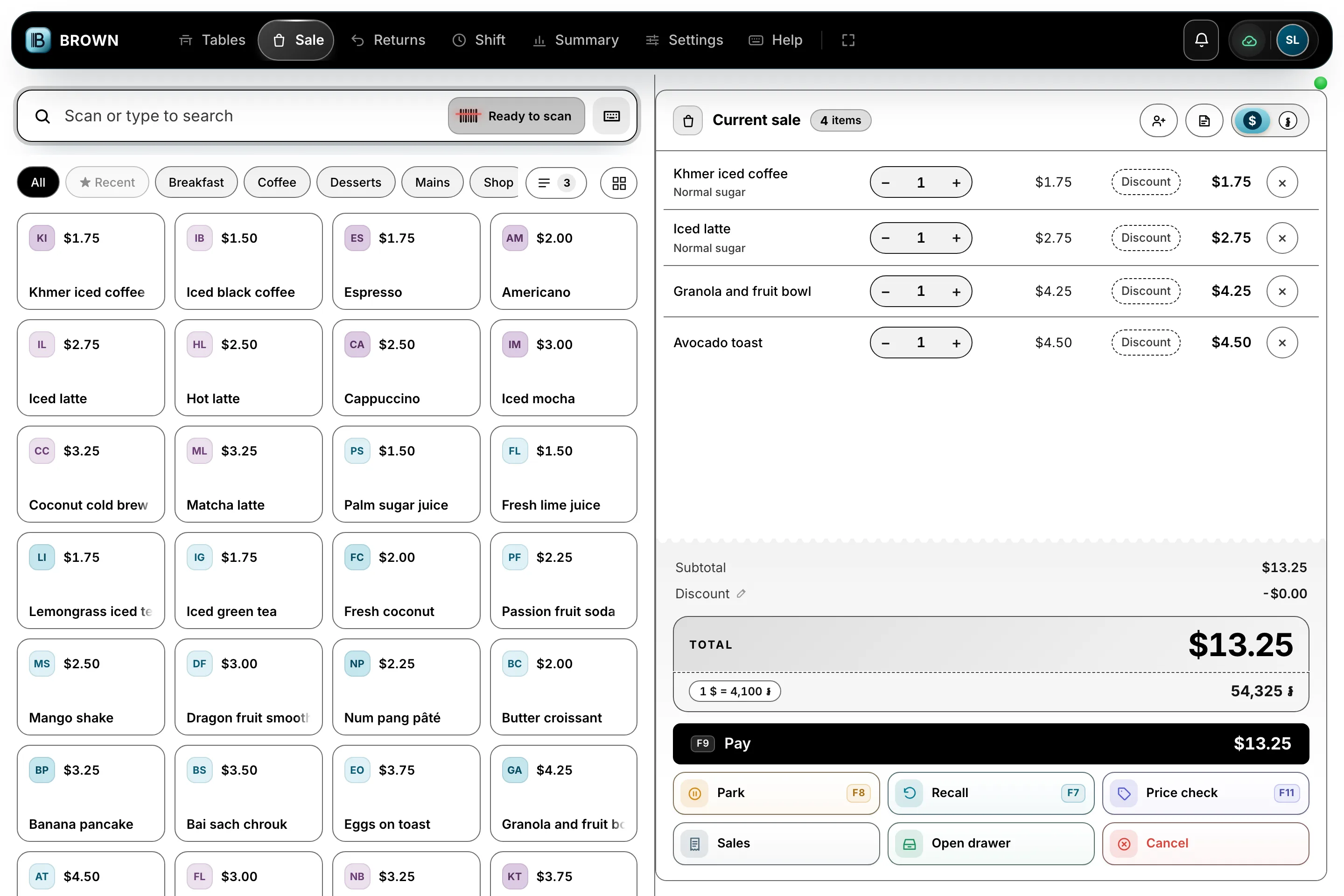Switch to grid view layout icon
This screenshot has height=896, width=1344.
pos(619,183)
